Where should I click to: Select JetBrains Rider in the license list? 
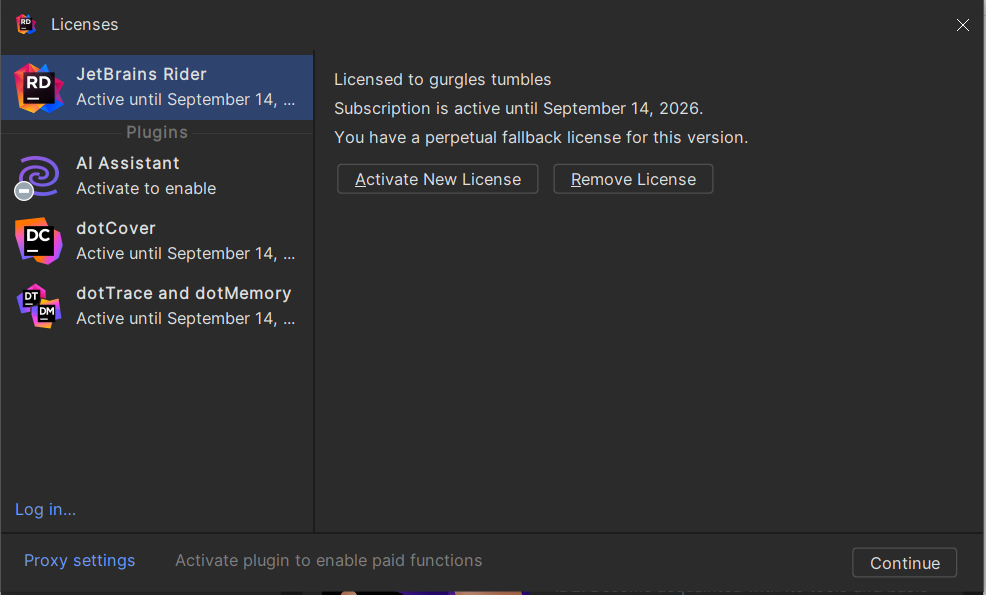point(157,87)
